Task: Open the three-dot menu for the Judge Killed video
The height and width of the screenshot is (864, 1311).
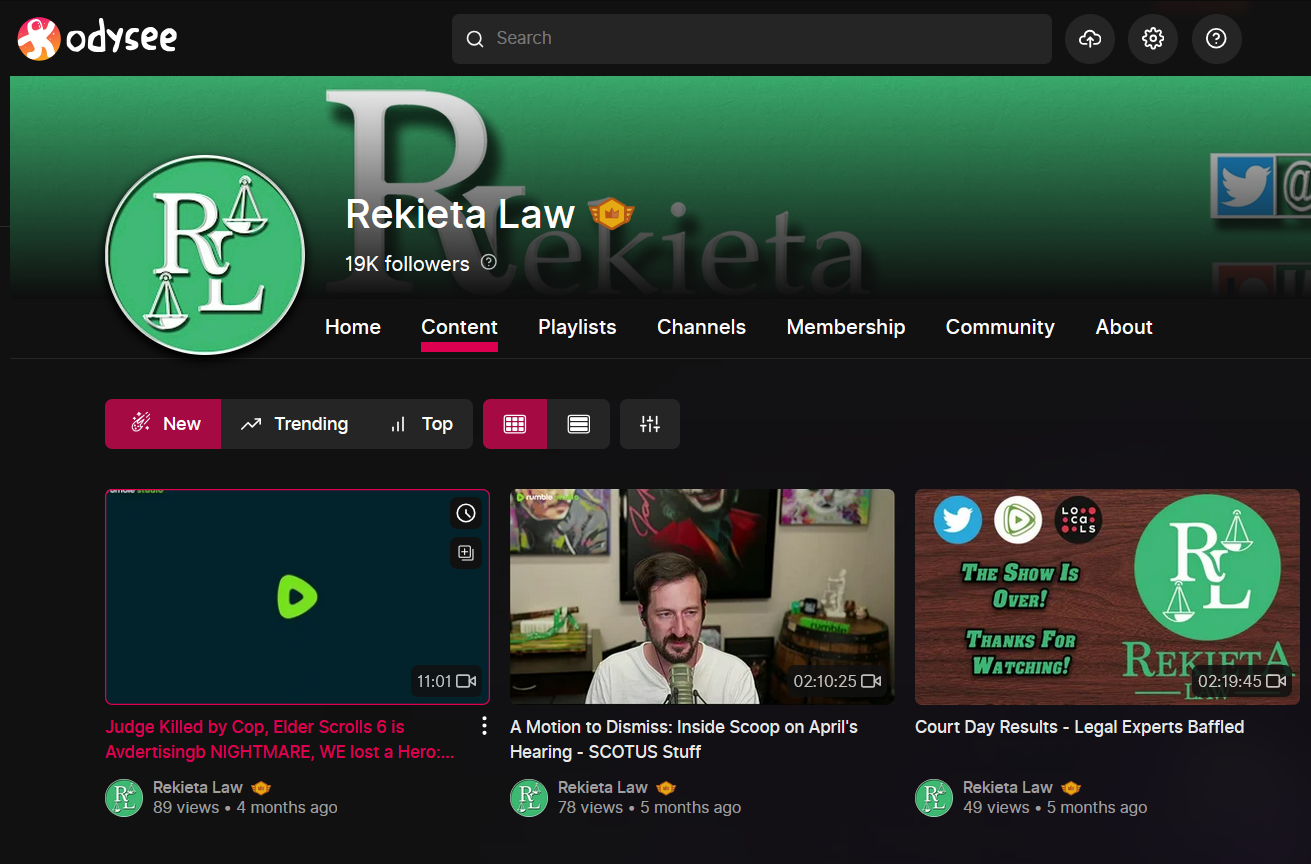Action: click(484, 726)
